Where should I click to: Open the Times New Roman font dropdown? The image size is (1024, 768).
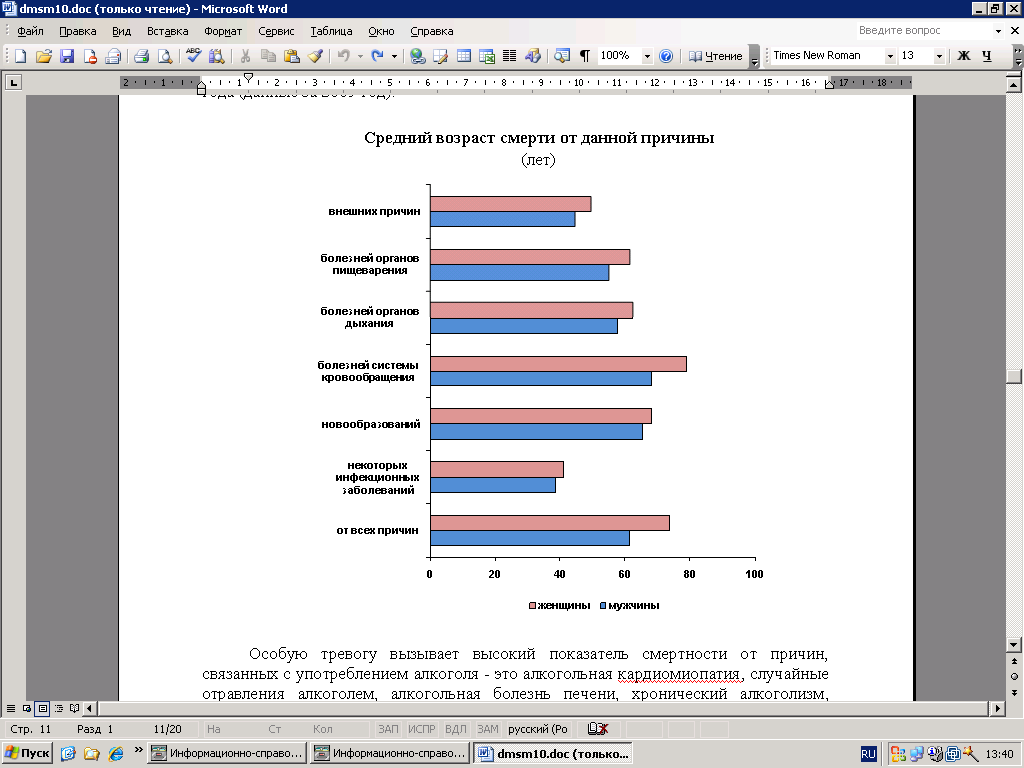pyautogui.click(x=889, y=56)
